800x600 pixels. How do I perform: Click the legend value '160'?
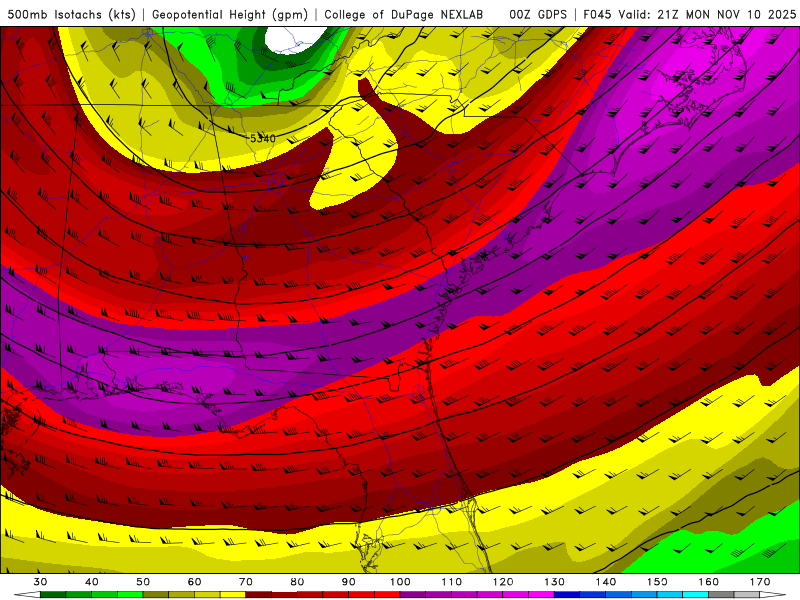click(x=709, y=582)
